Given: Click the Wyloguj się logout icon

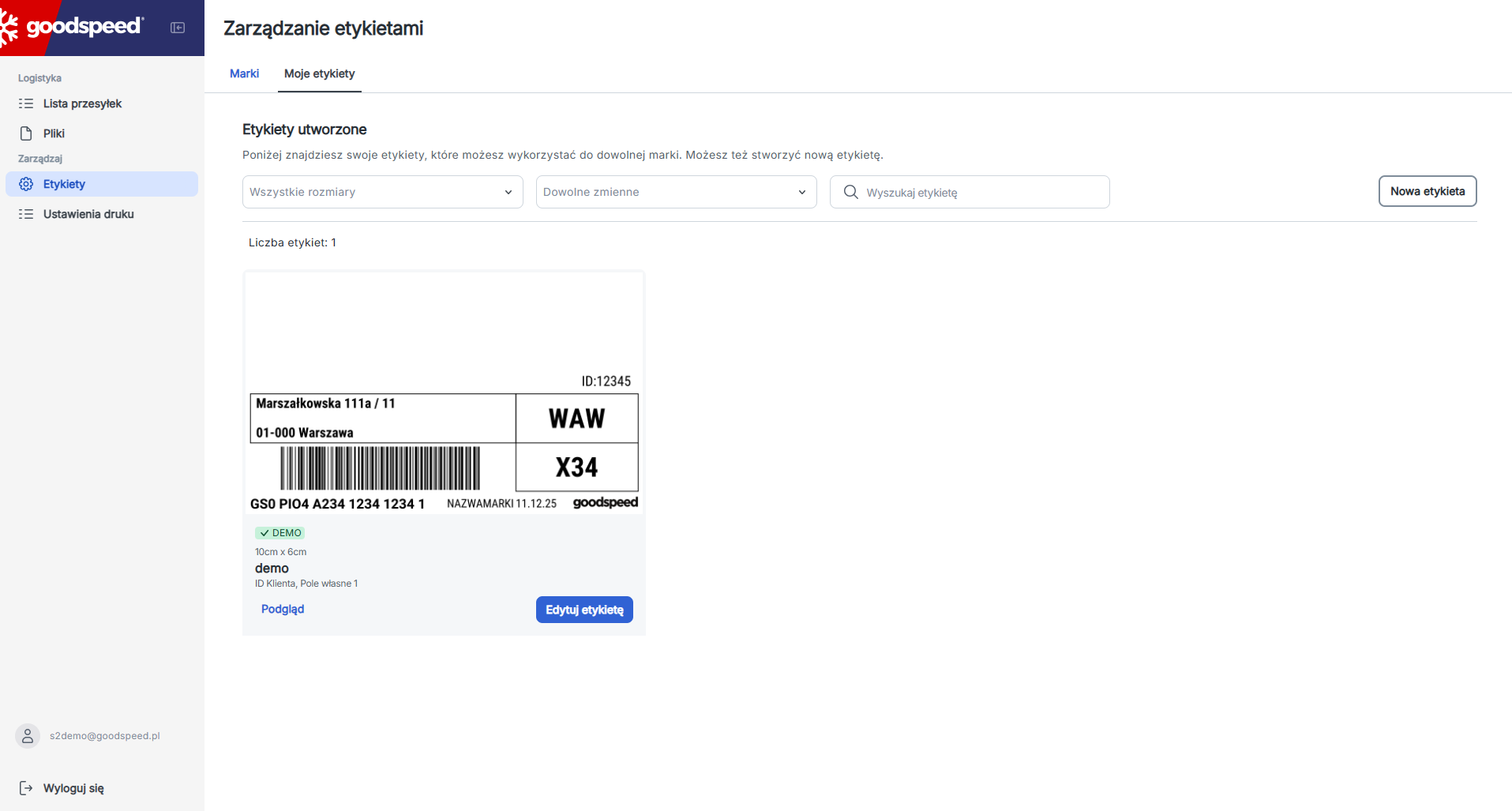Looking at the screenshot, I should [26, 788].
